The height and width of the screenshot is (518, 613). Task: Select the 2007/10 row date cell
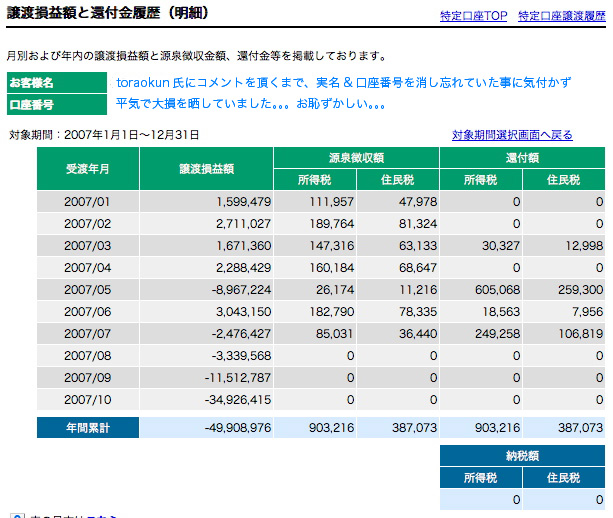(86, 399)
